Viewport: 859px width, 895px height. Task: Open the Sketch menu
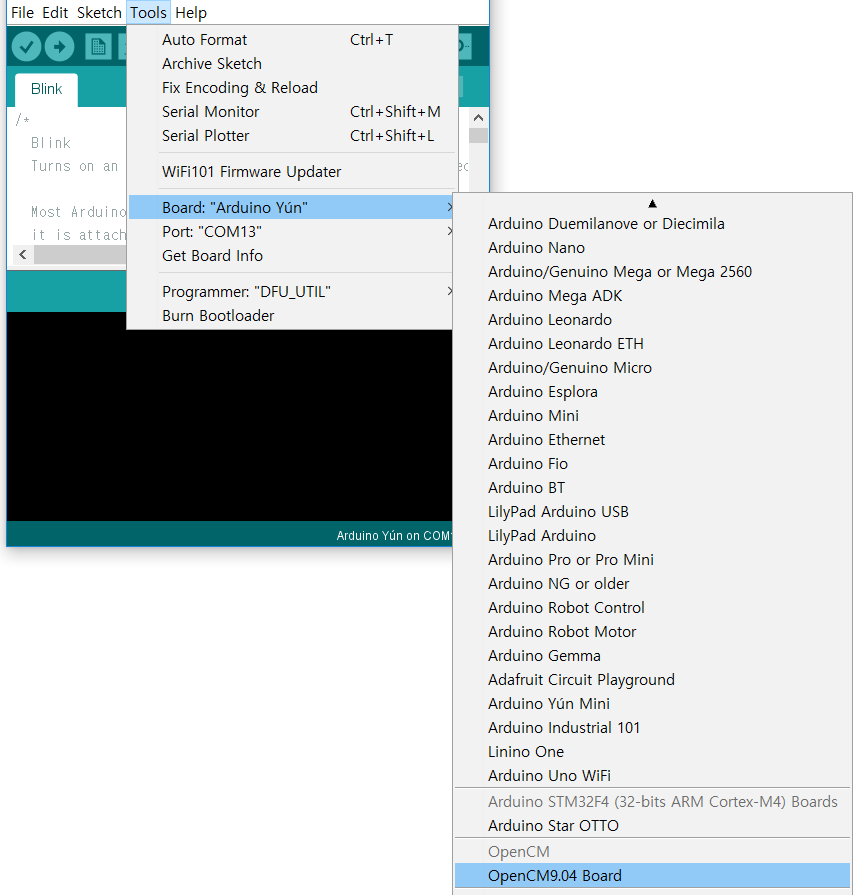(x=99, y=13)
